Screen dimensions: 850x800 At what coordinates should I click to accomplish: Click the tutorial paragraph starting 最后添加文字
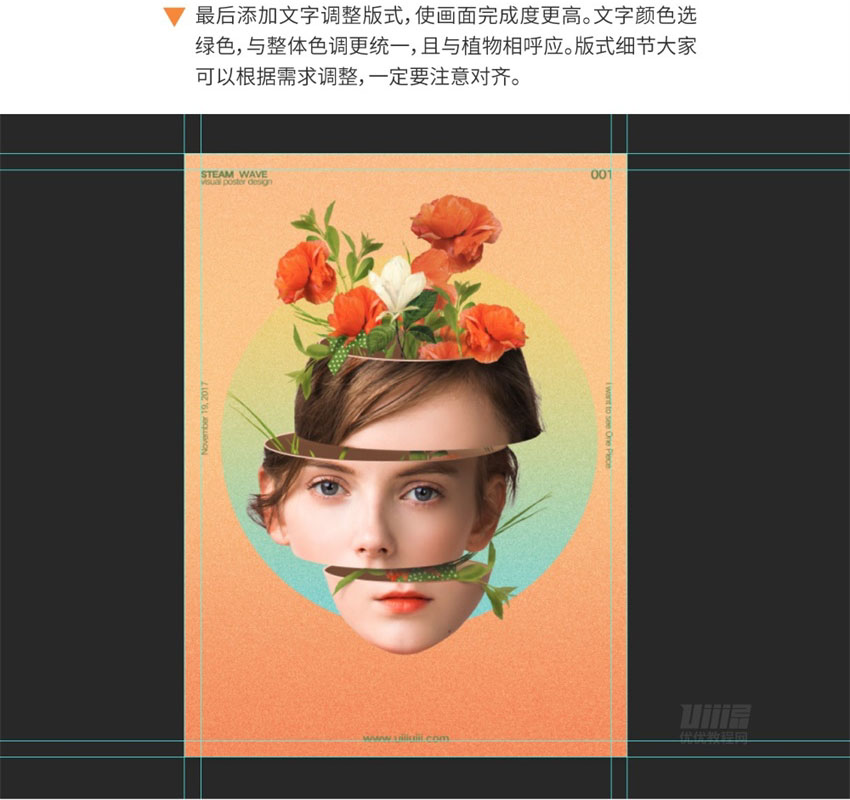(446, 47)
